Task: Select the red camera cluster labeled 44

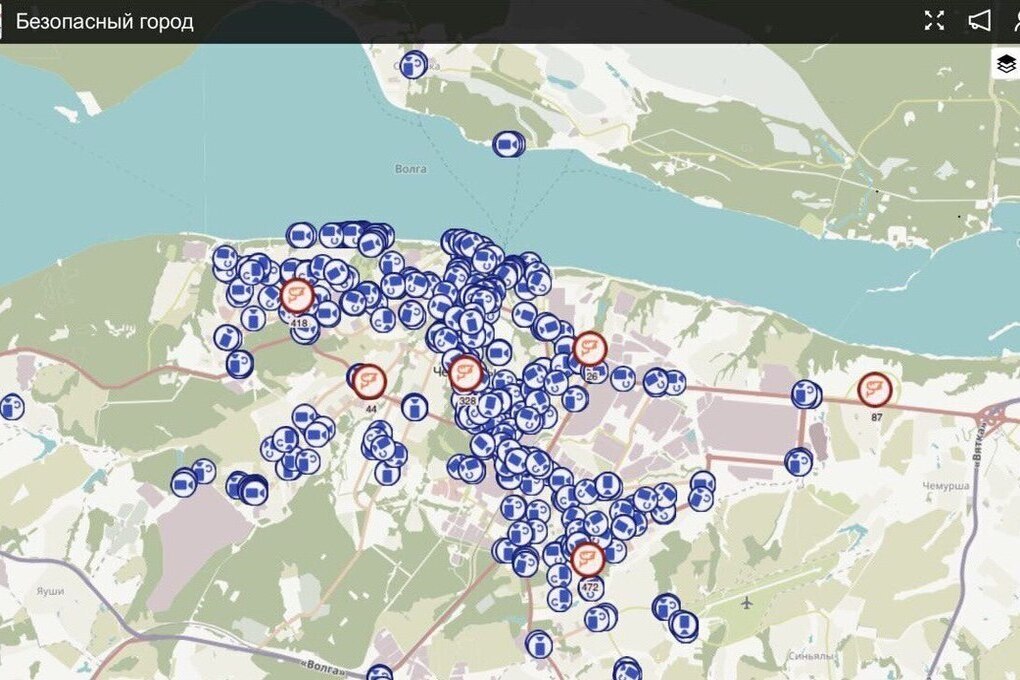Action: pyautogui.click(x=370, y=380)
